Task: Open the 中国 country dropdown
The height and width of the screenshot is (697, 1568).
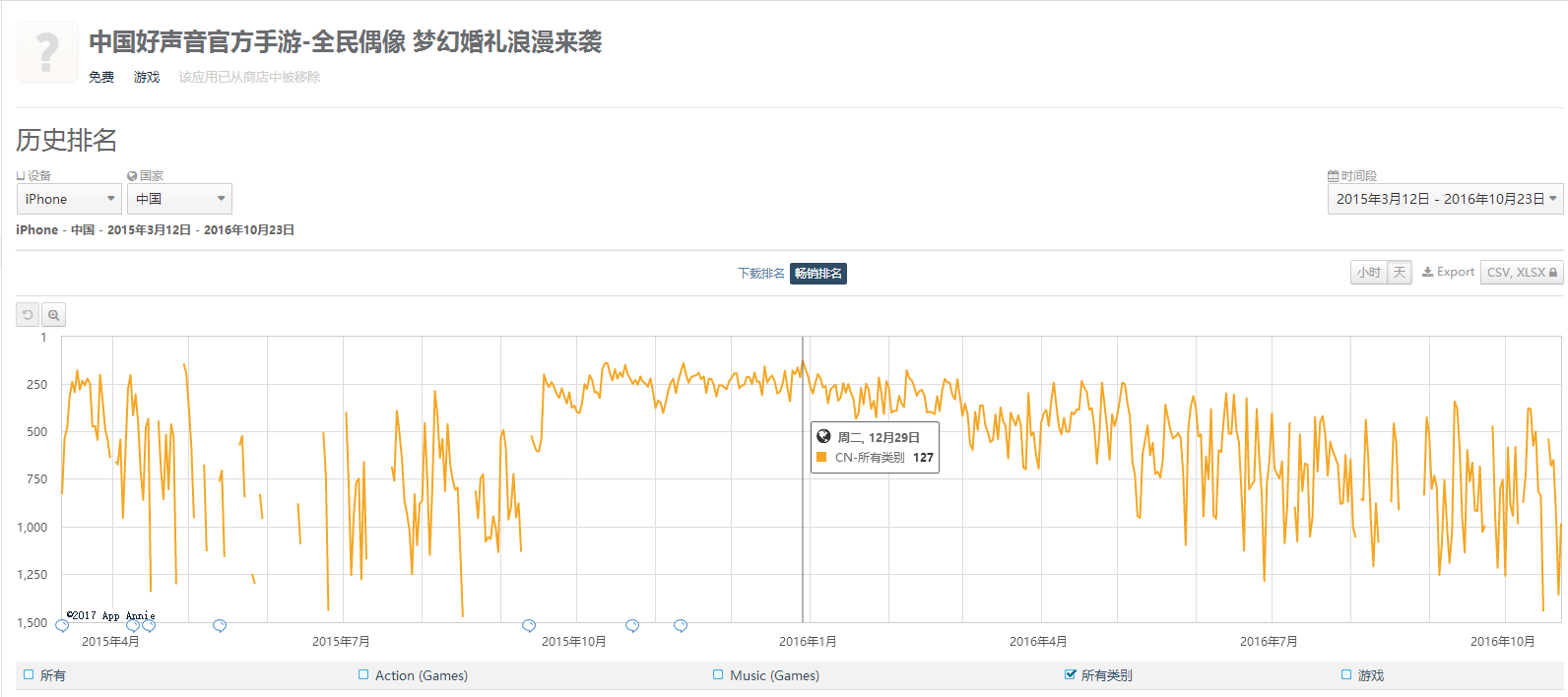Action: pyautogui.click(x=179, y=199)
